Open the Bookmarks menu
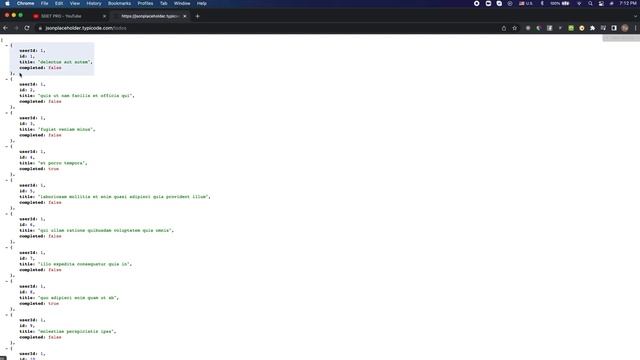Viewport: 640px width, 360px height. (x=119, y=3)
